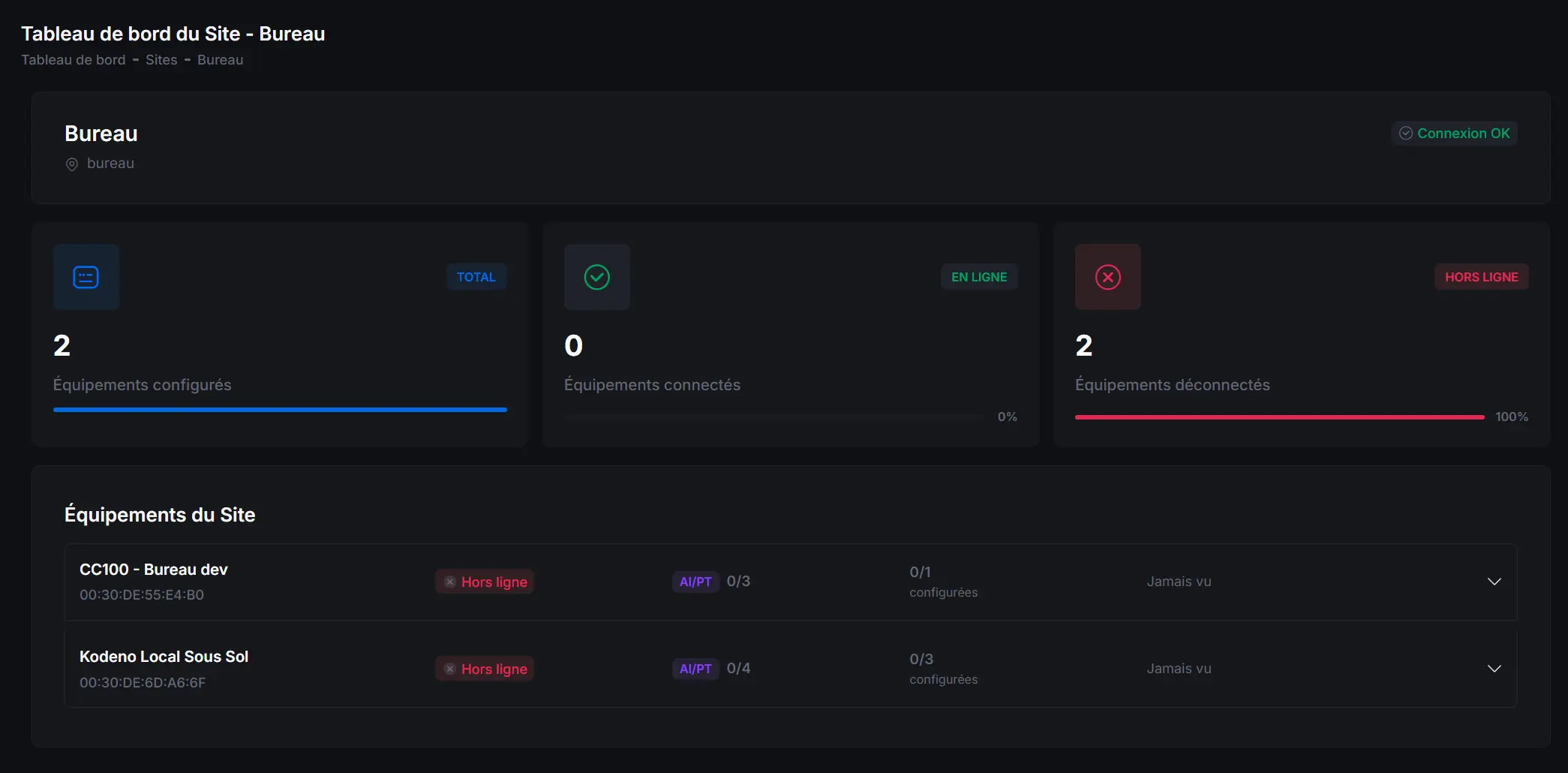The height and width of the screenshot is (773, 1568).
Task: Click the Hors ligne X icon for Kodeno
Action: (x=449, y=668)
